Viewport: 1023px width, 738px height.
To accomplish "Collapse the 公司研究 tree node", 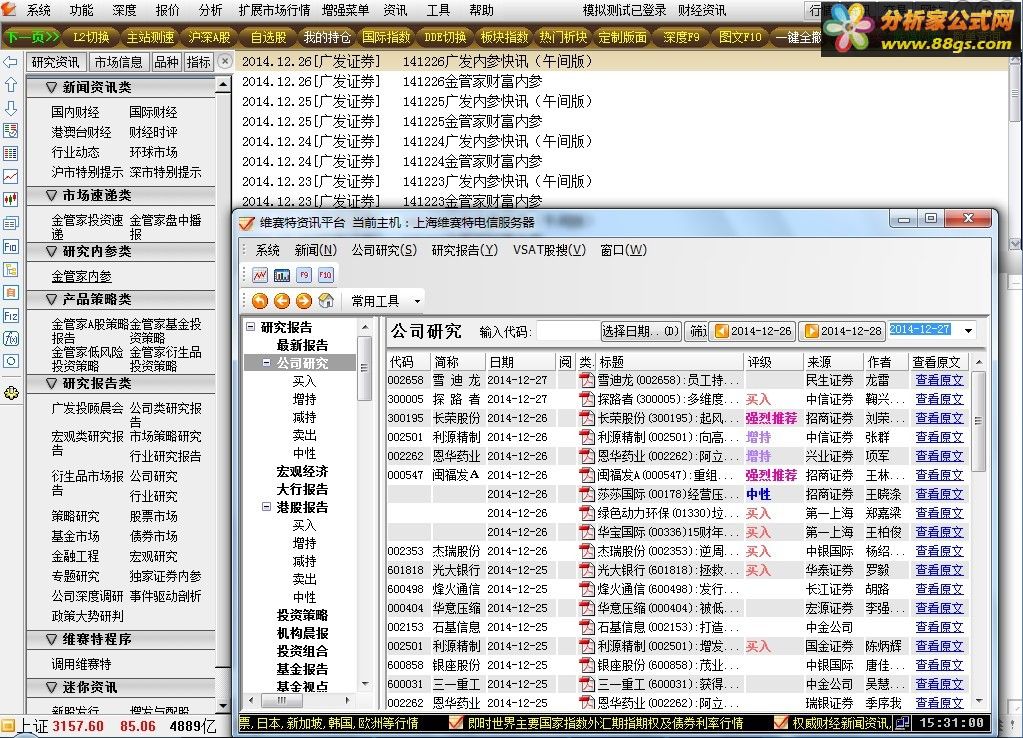I will coord(266,362).
